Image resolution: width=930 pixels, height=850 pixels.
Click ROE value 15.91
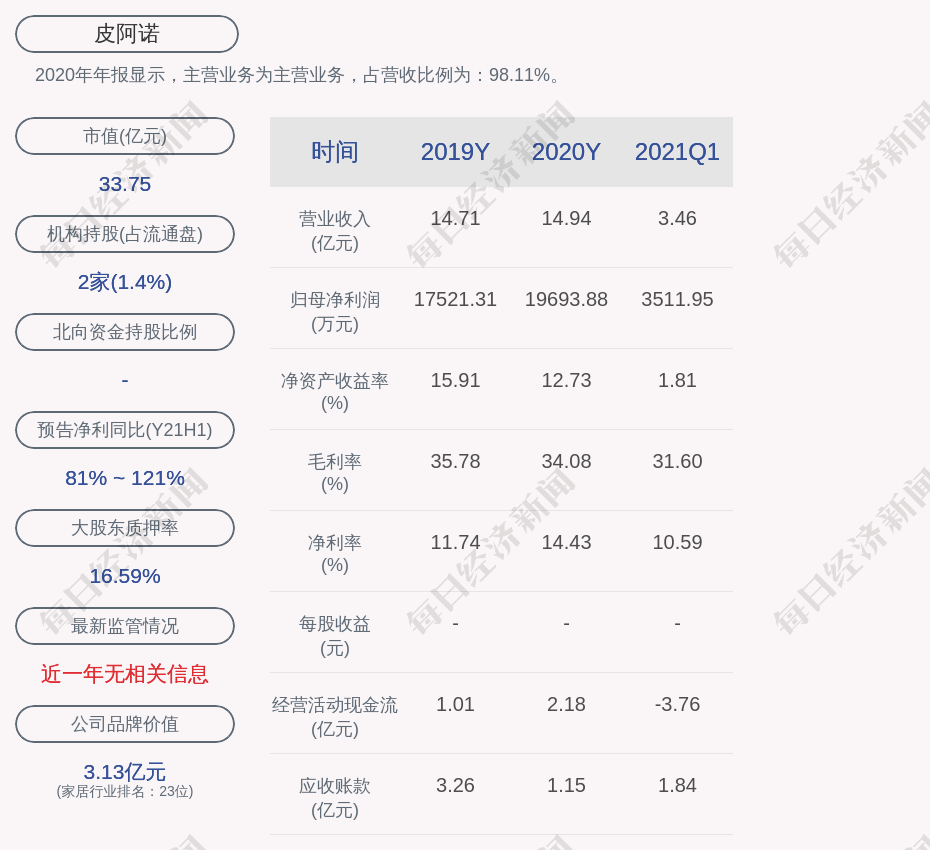456,380
